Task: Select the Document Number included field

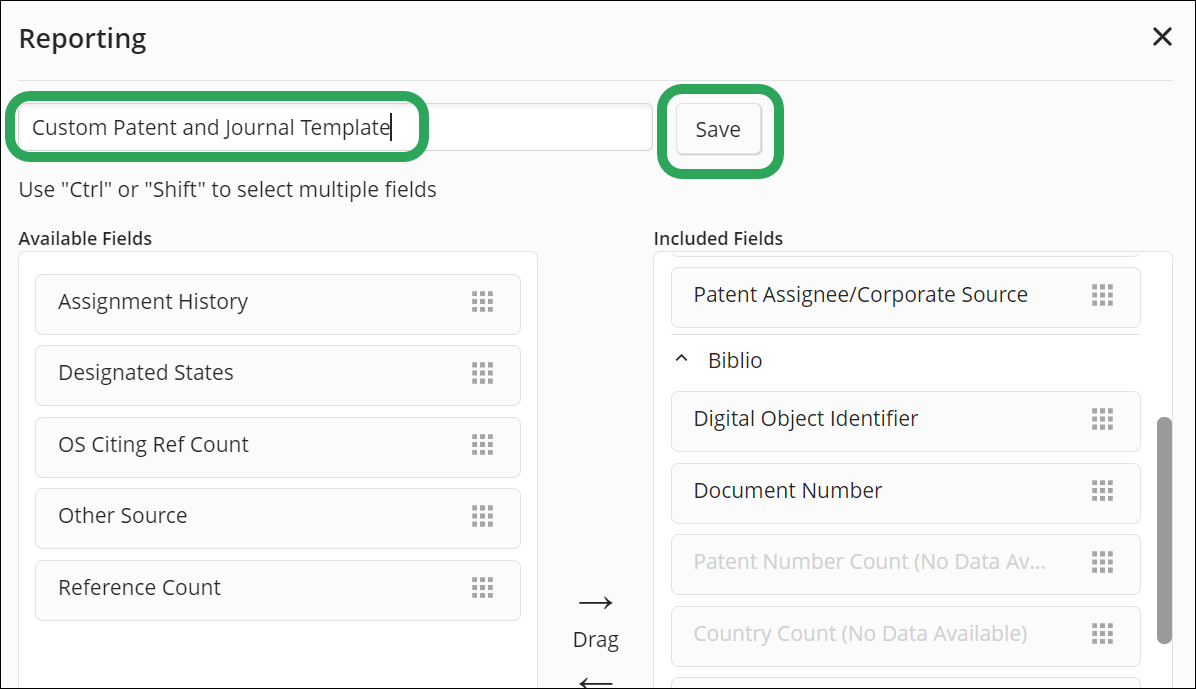Action: point(905,493)
